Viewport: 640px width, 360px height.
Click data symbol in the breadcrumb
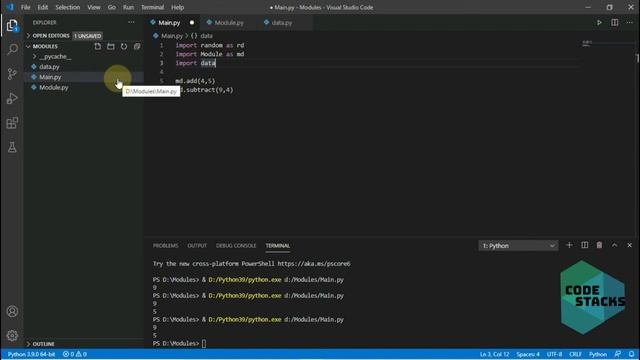(x=206, y=36)
